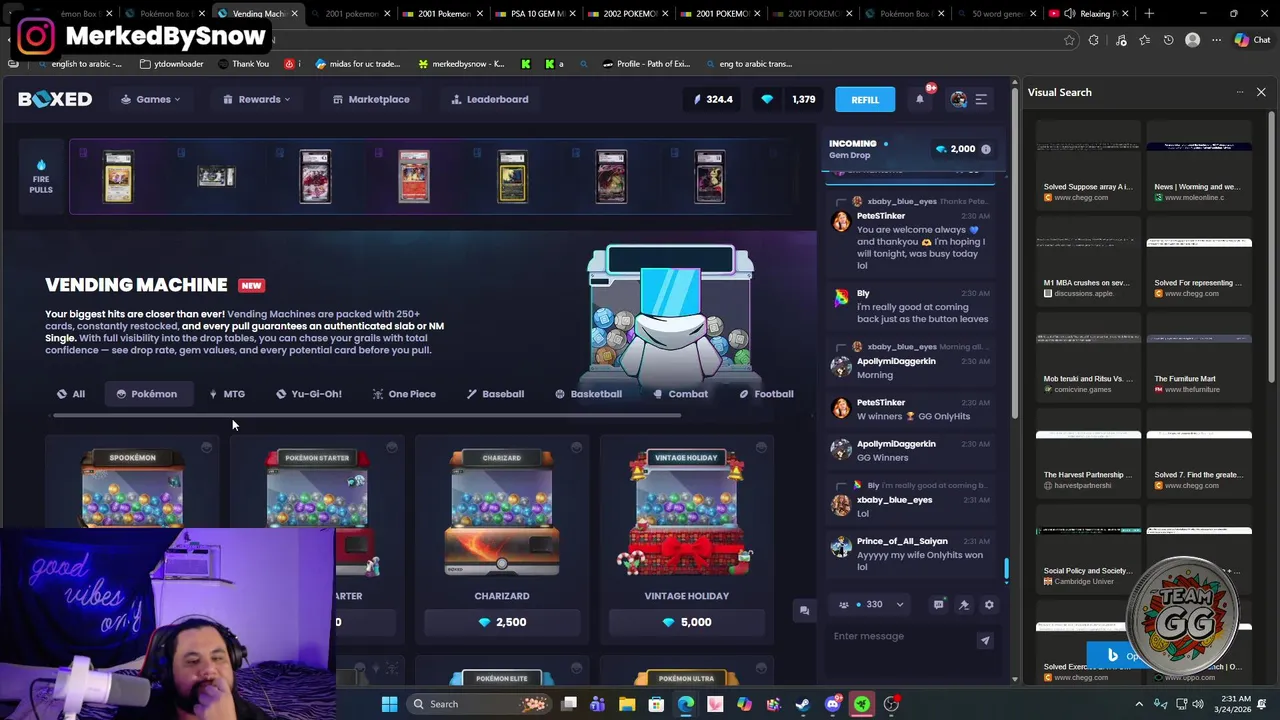Click the REFILL button

[x=865, y=99]
